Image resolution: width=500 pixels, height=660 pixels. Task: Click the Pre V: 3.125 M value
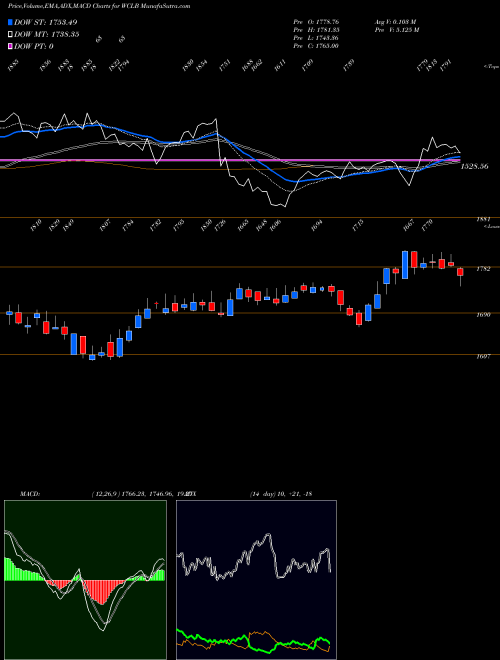click(396, 29)
